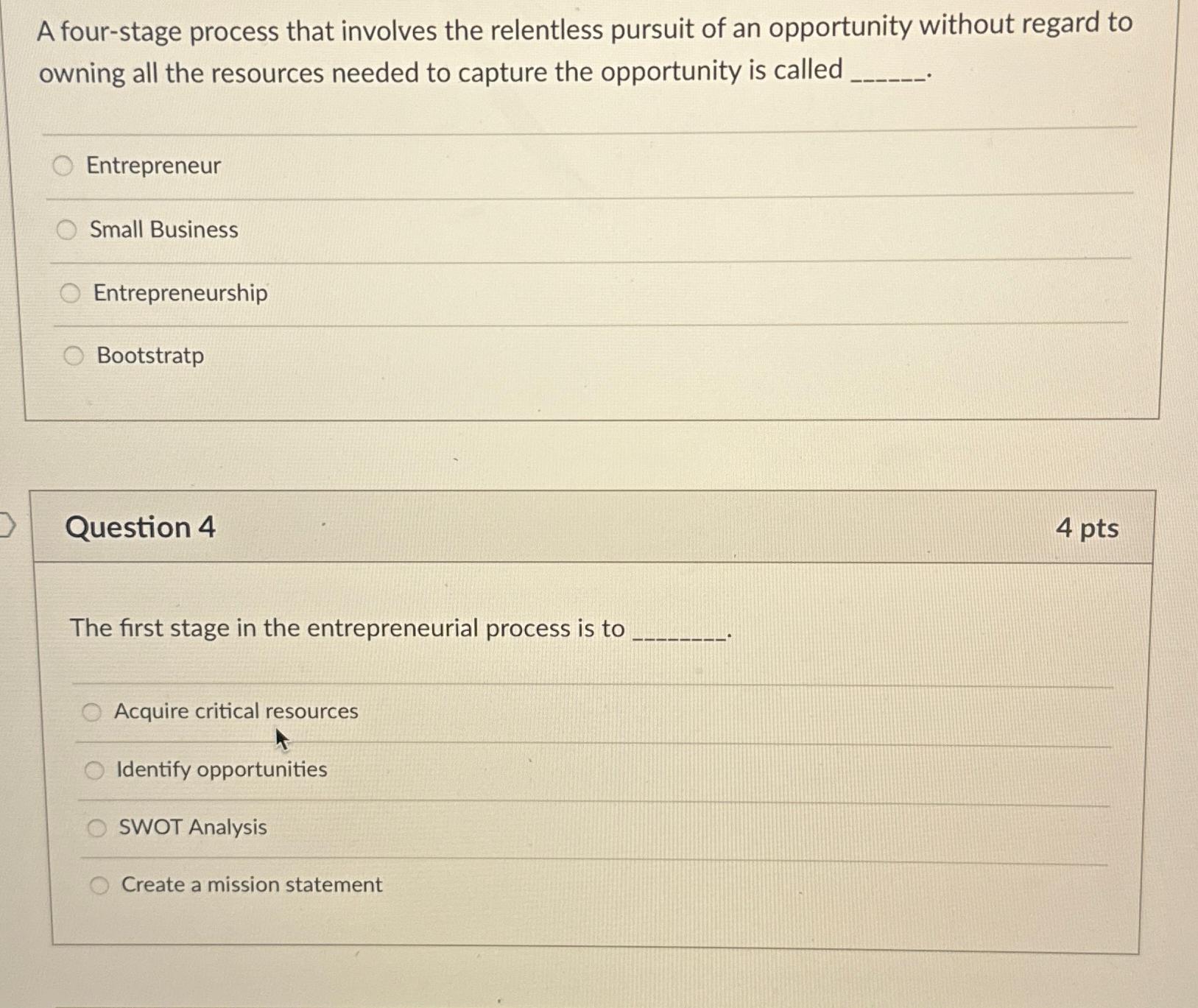Viewport: 1198px width, 1008px height.
Task: Click the Entrepreneurship answer label
Action: pyautogui.click(x=180, y=293)
